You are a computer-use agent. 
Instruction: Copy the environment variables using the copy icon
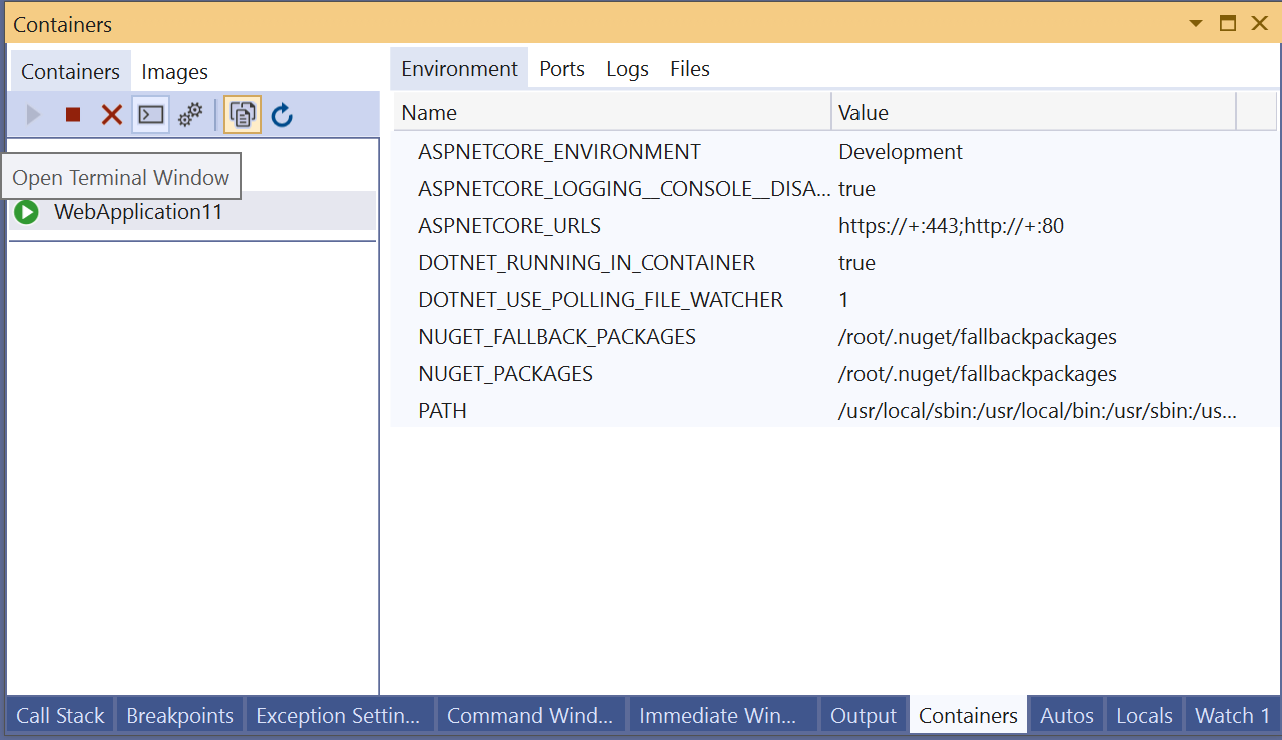coord(242,114)
